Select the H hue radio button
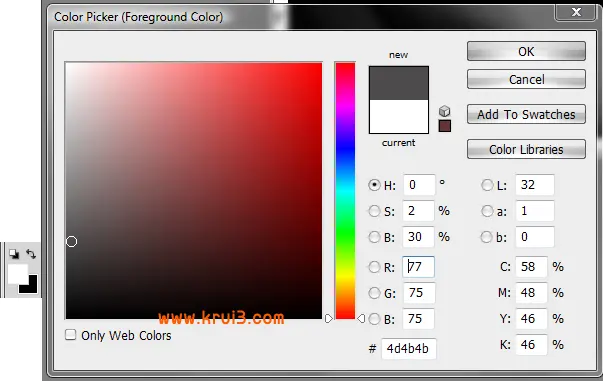Screen dimensions: 603x381 click(x=374, y=185)
